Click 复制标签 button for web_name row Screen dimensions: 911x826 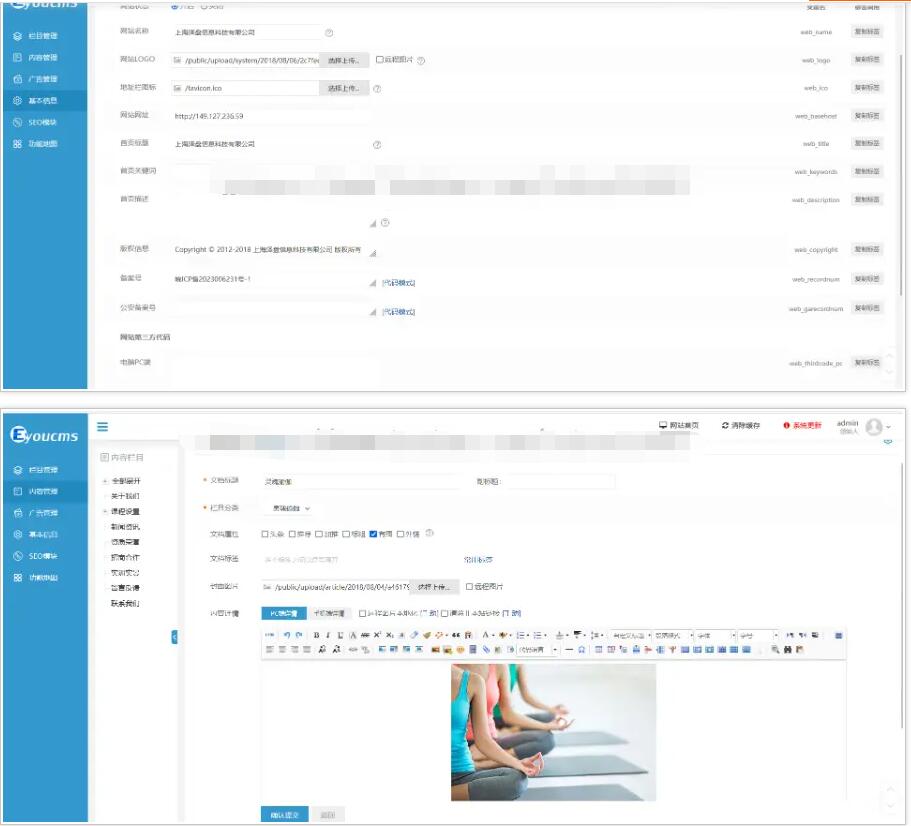tap(867, 32)
